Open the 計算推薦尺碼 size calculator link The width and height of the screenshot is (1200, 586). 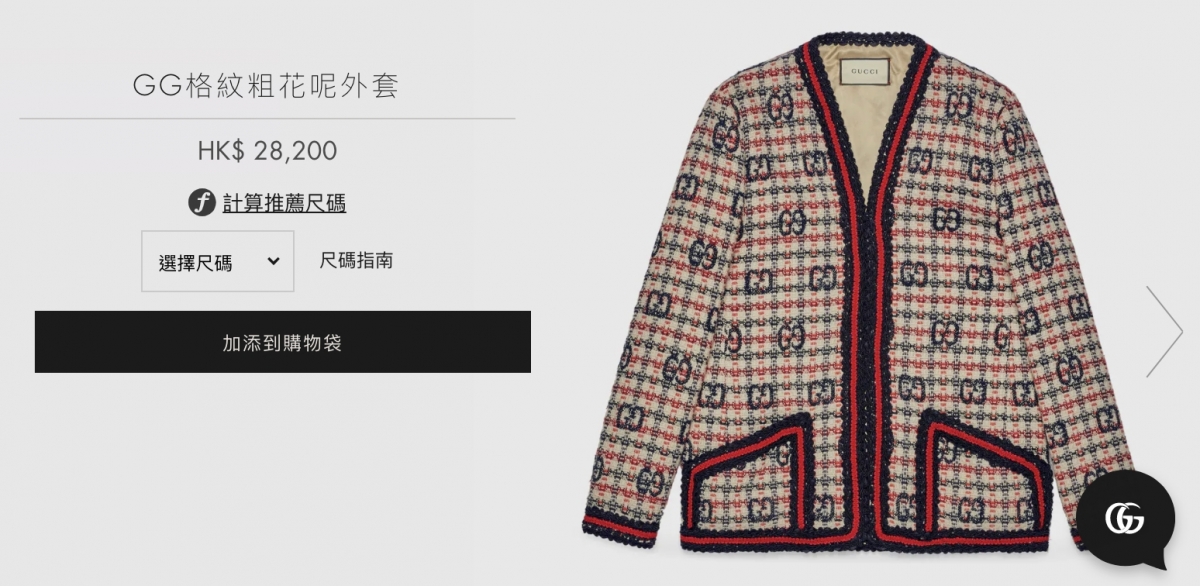[284, 204]
